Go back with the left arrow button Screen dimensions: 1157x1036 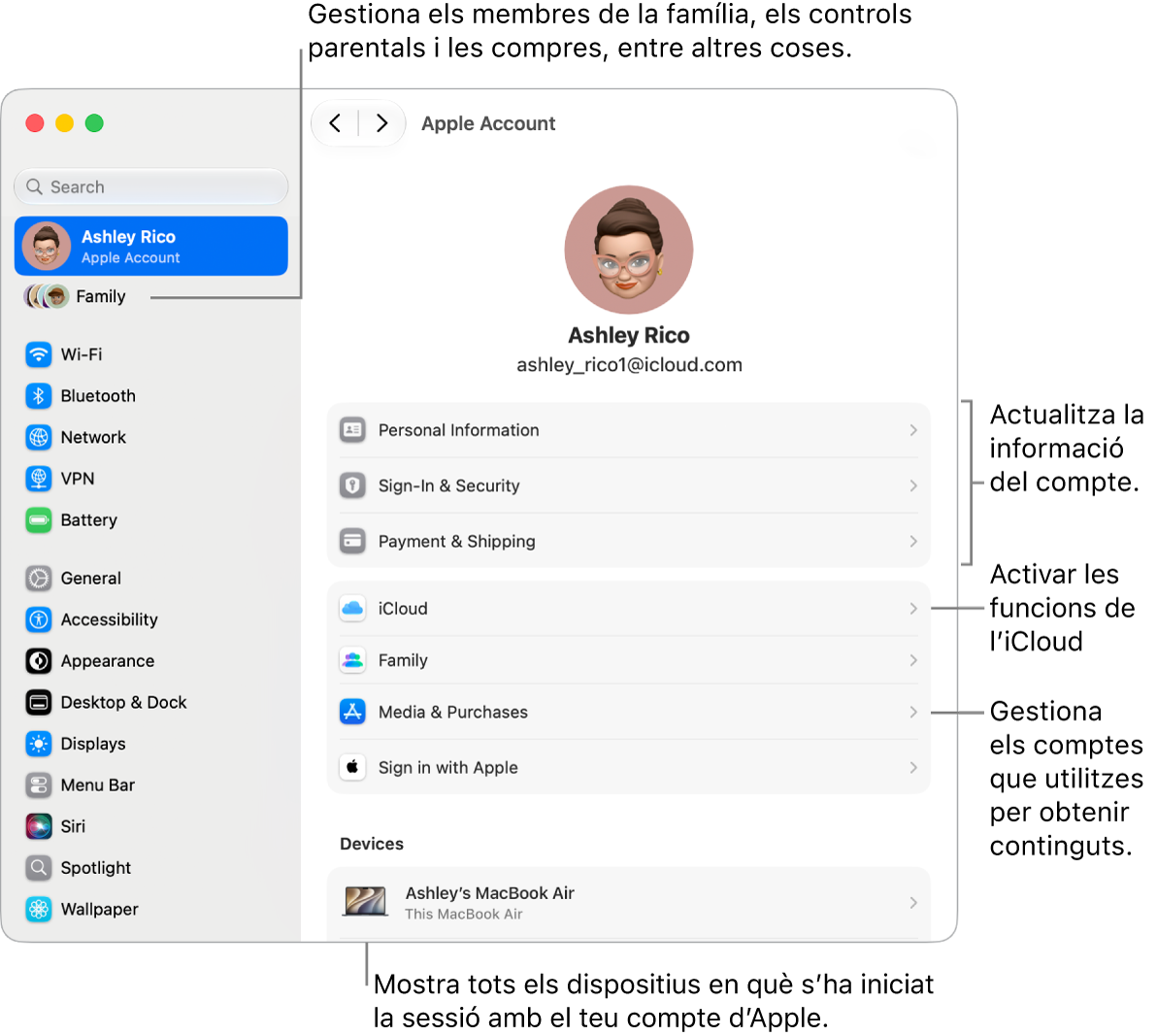pos(335,123)
